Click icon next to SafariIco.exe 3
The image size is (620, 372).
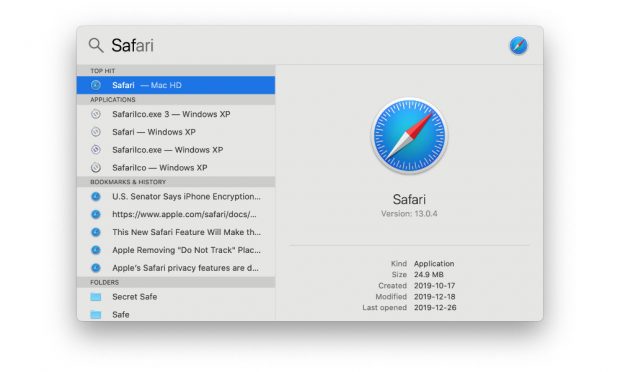click(96, 114)
